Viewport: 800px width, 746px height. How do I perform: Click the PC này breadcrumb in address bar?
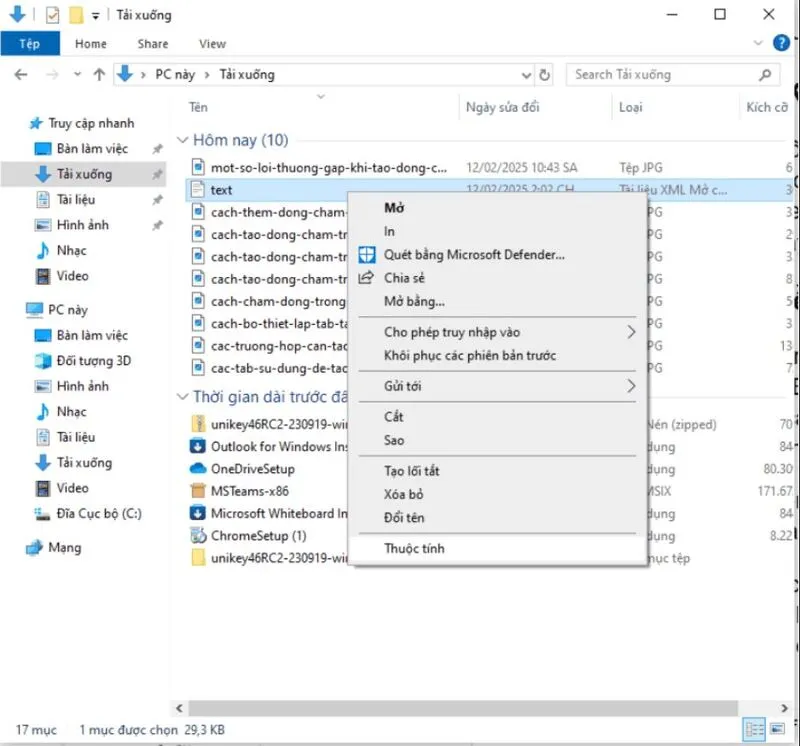pyautogui.click(x=175, y=75)
